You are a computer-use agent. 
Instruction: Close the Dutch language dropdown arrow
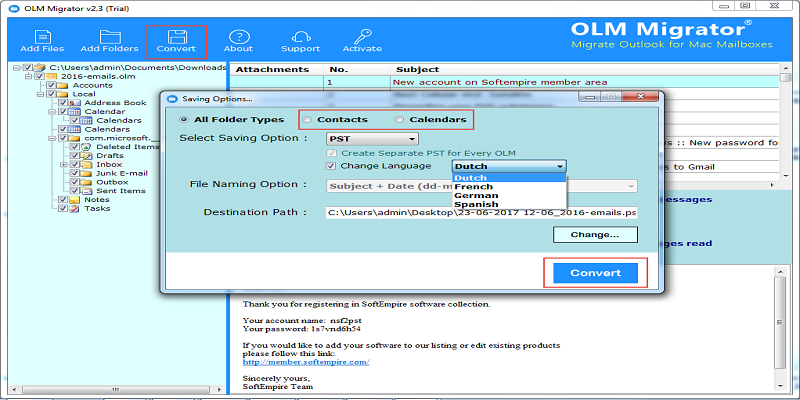560,166
